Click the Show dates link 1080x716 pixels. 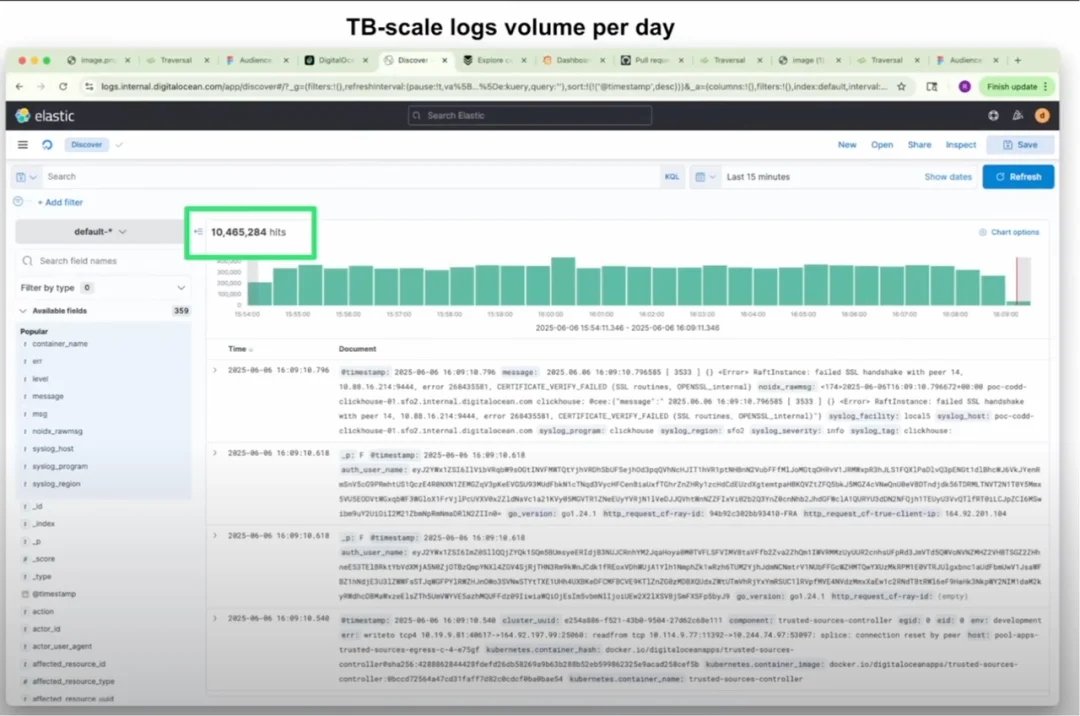coord(947,177)
